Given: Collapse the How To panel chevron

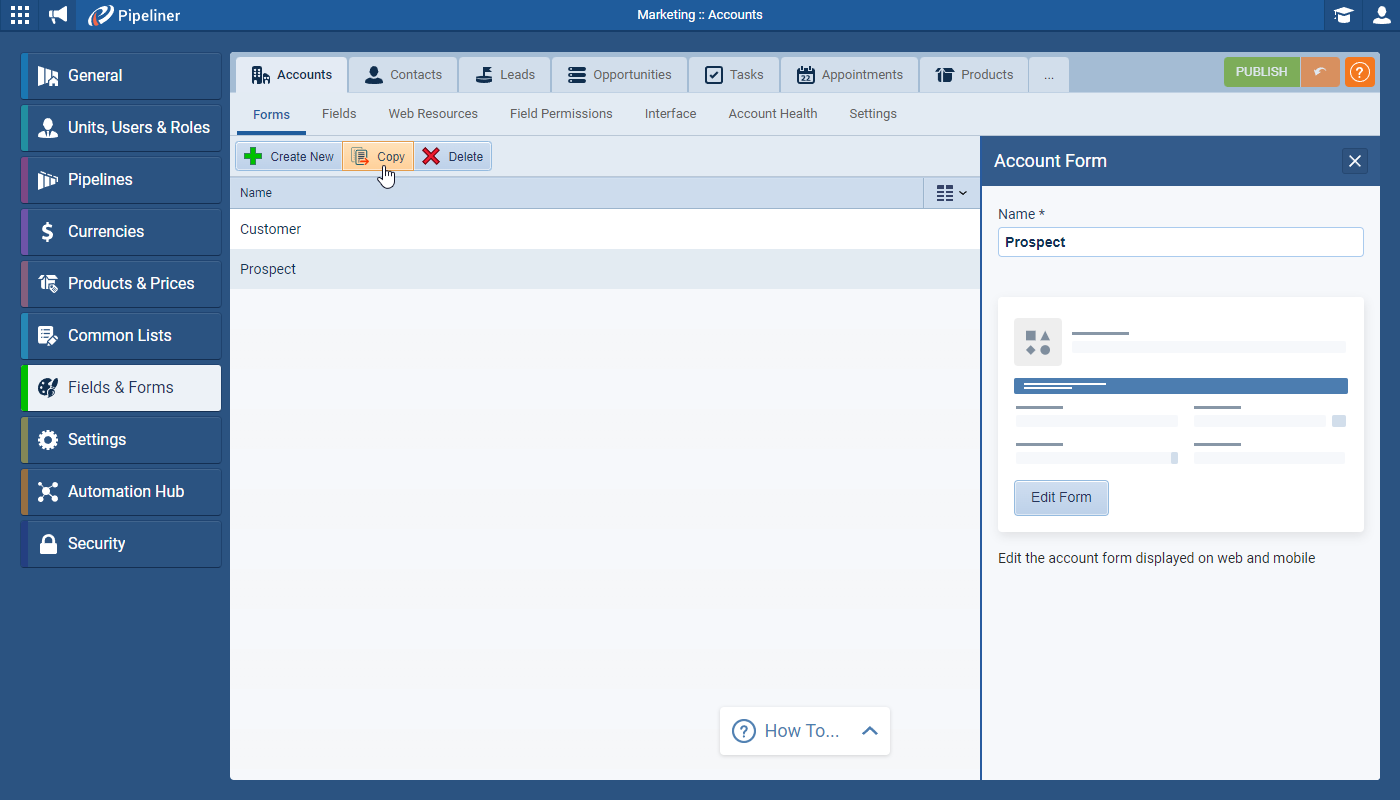Looking at the screenshot, I should [868, 730].
